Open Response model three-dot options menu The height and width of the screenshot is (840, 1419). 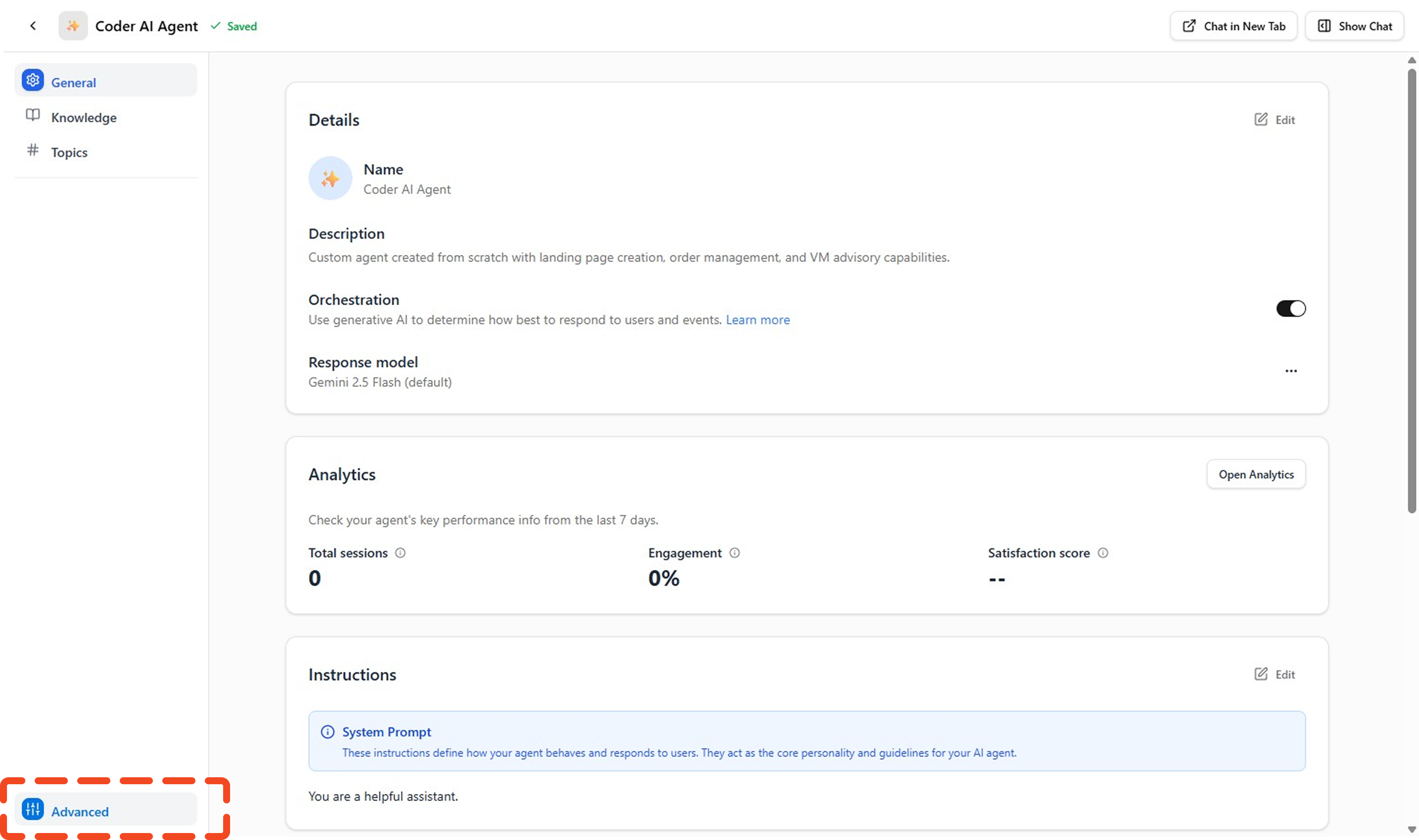pos(1290,371)
